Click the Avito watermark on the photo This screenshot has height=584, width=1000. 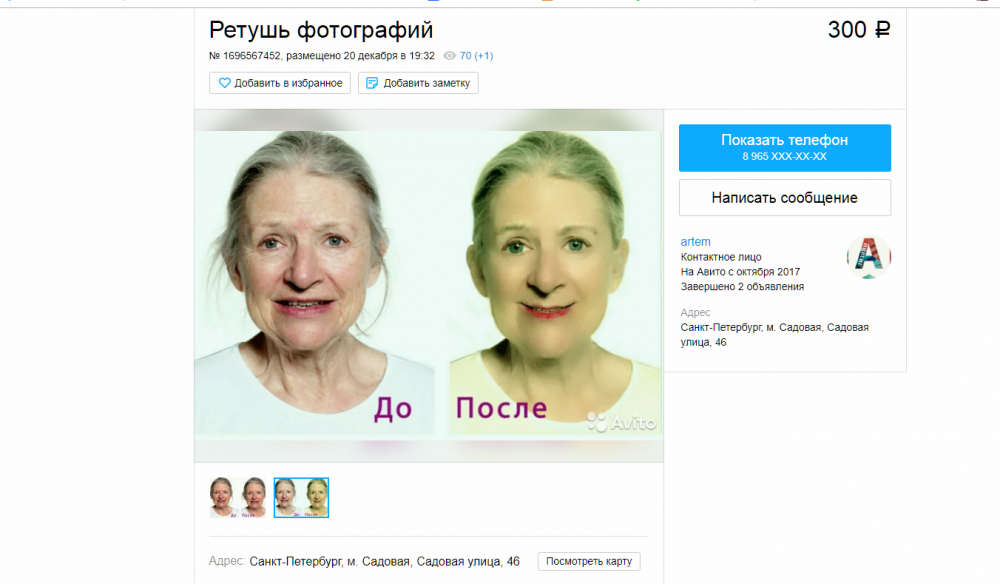pyautogui.click(x=621, y=422)
